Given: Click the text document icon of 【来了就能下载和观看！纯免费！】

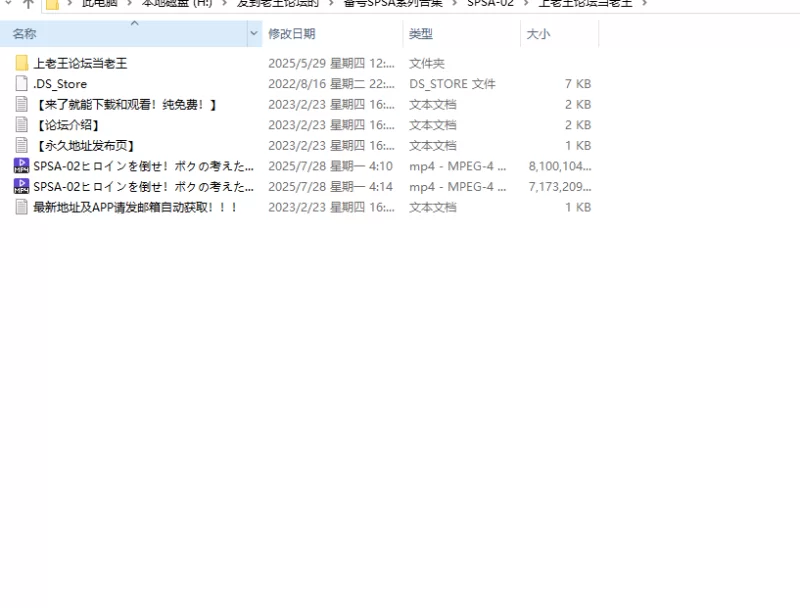Looking at the screenshot, I should 21,105.
